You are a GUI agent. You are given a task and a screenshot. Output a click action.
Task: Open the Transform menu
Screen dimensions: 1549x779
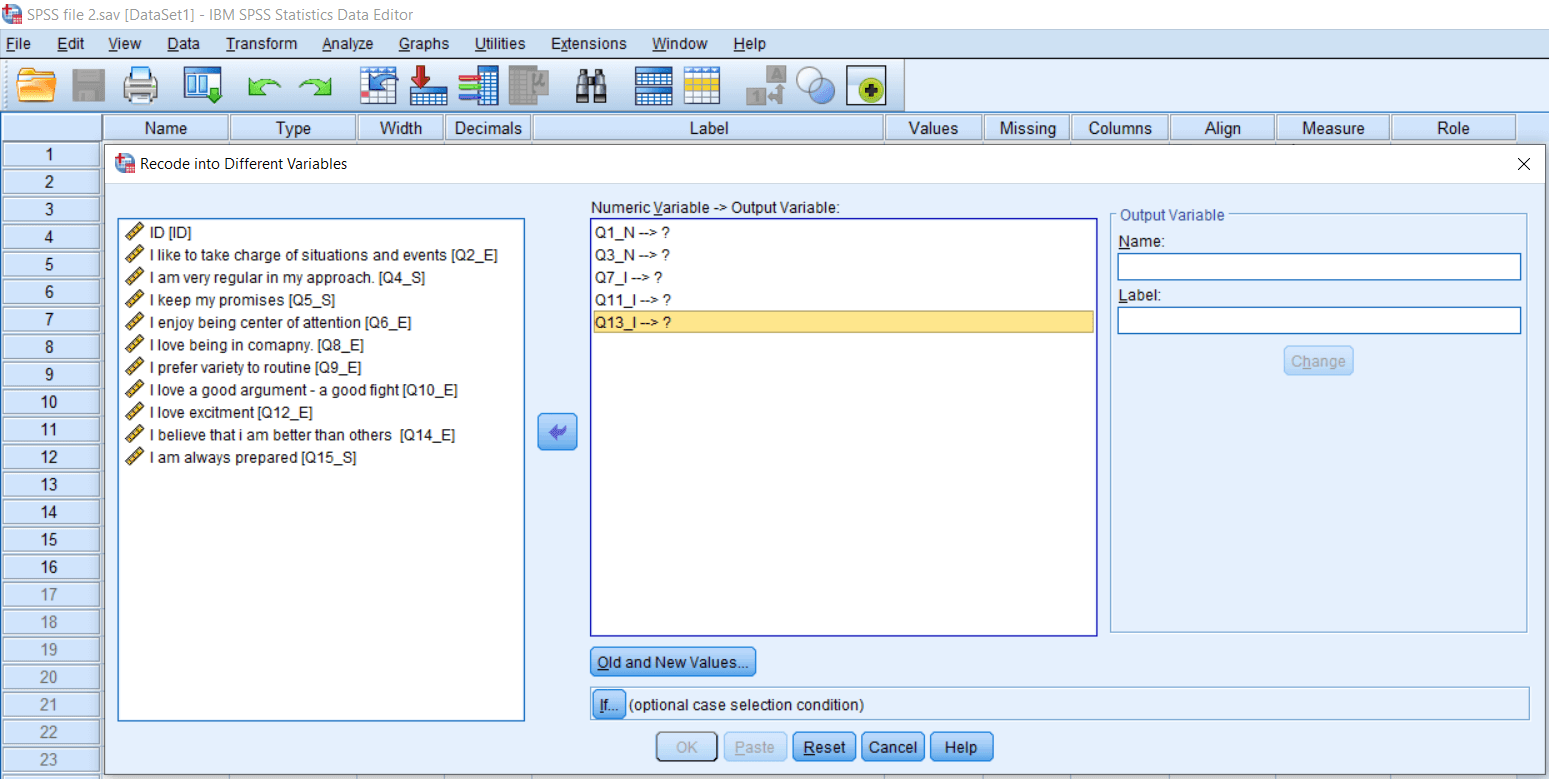tap(261, 44)
